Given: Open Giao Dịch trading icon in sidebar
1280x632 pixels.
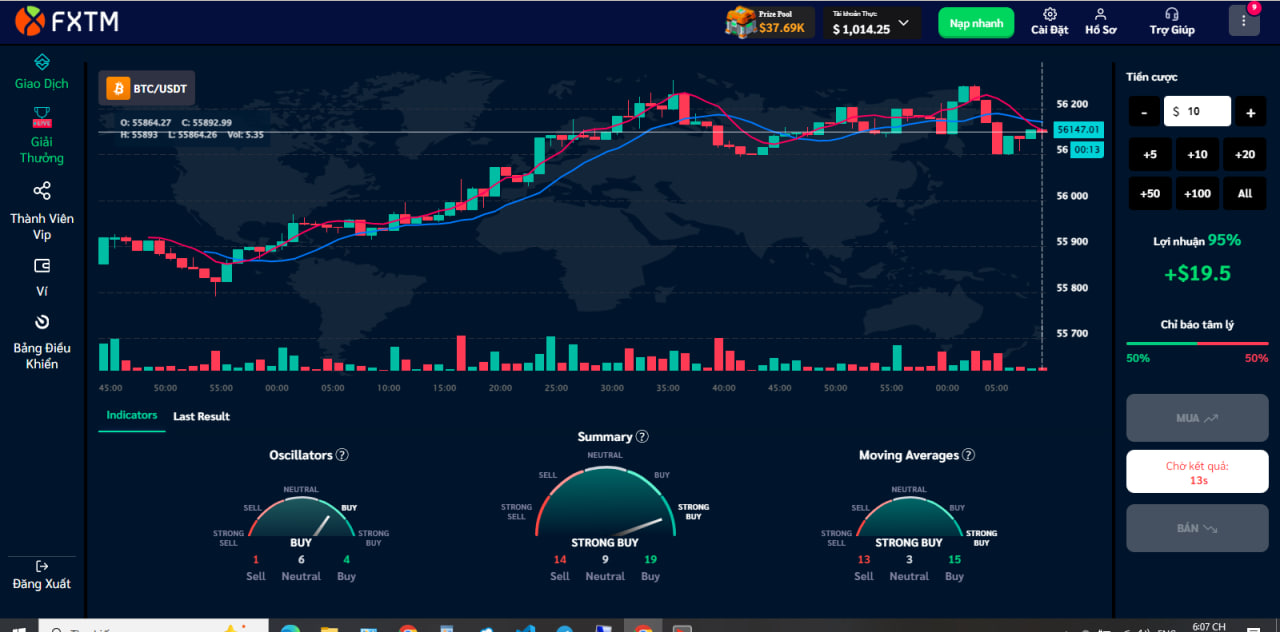Looking at the screenshot, I should coord(42,62).
